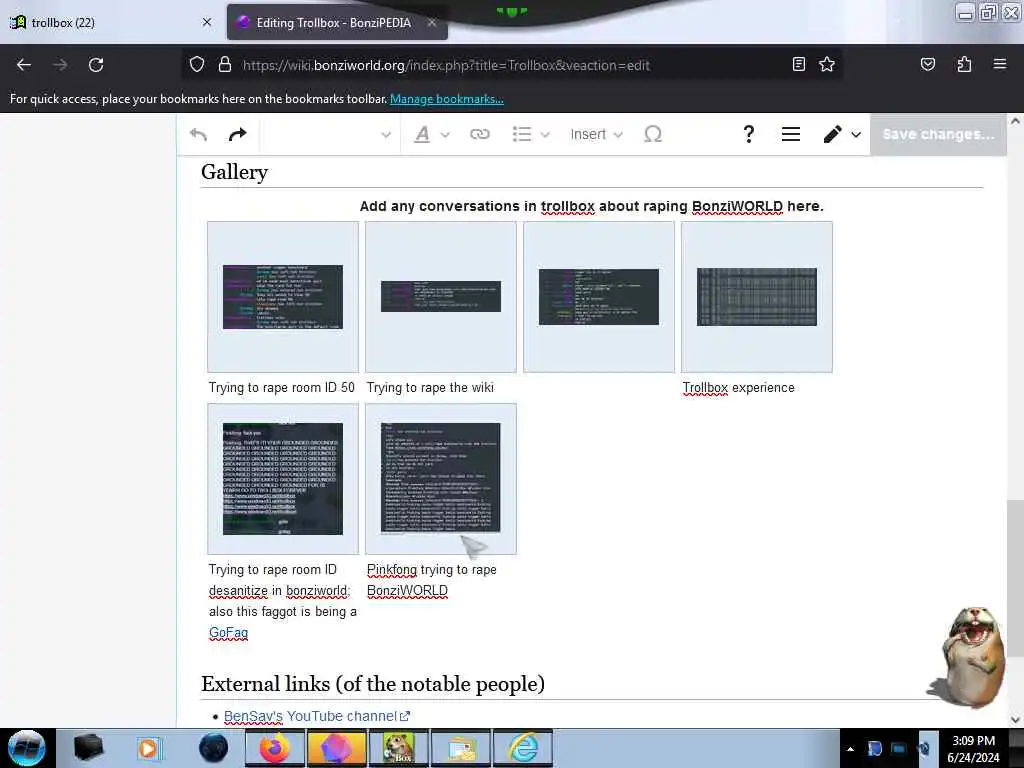Click the Trollbox experience caption text
Viewport: 1024px width, 768px height.
739,387
